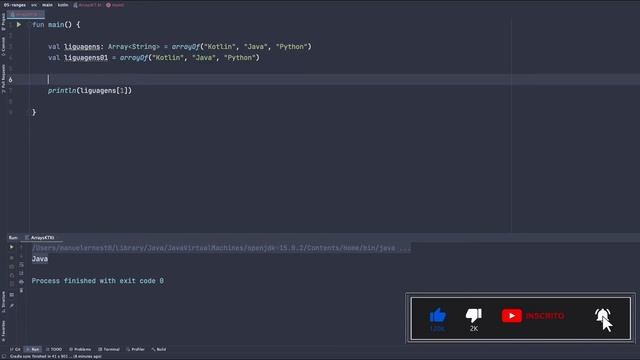Click the blue like count under thumbs-up
Viewport: 640px width, 360px height.
pyautogui.click(x=437, y=329)
